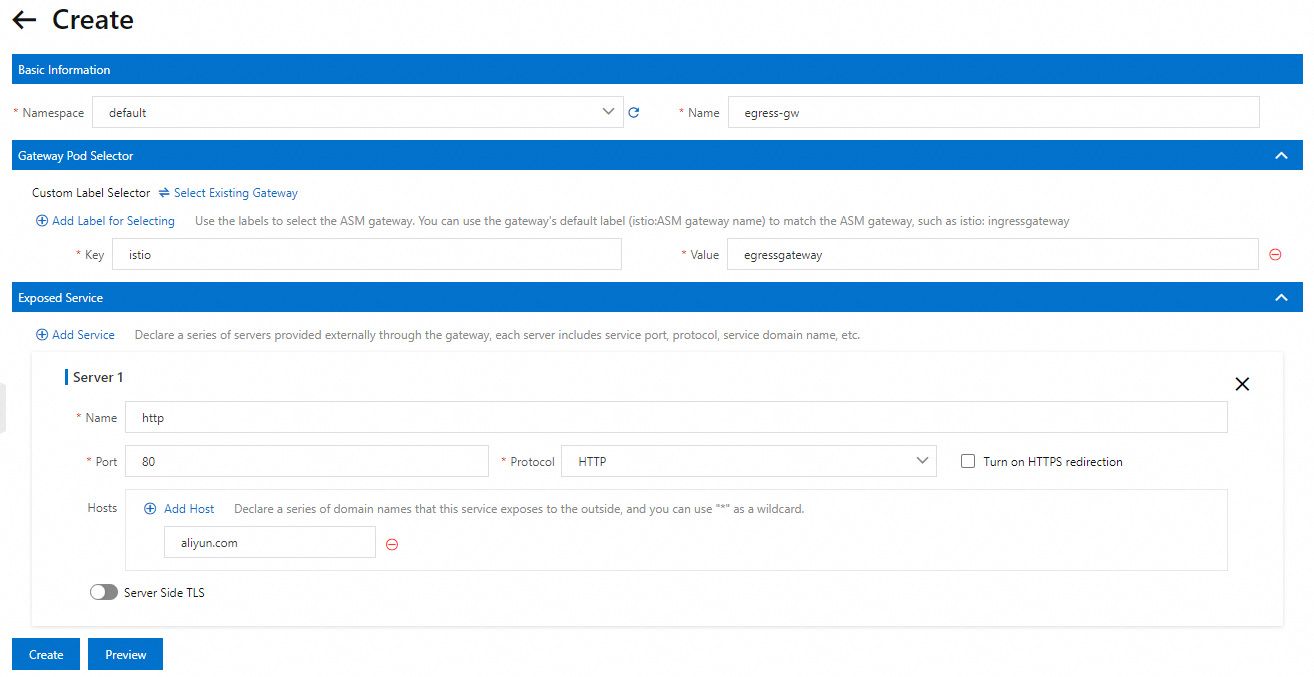1314x677 pixels.
Task: Click the Add Service plus icon
Action: (42, 335)
